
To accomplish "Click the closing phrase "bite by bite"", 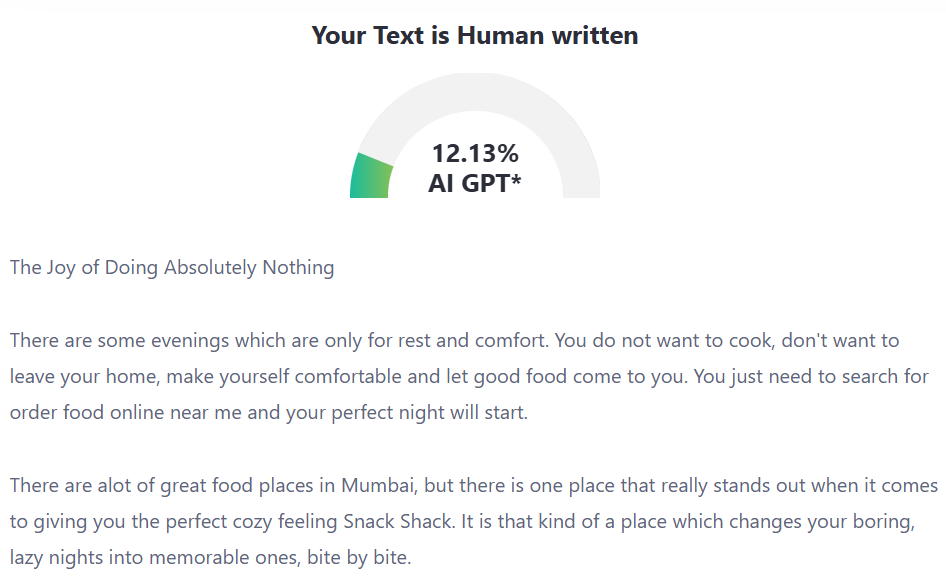I will pos(359,558).
